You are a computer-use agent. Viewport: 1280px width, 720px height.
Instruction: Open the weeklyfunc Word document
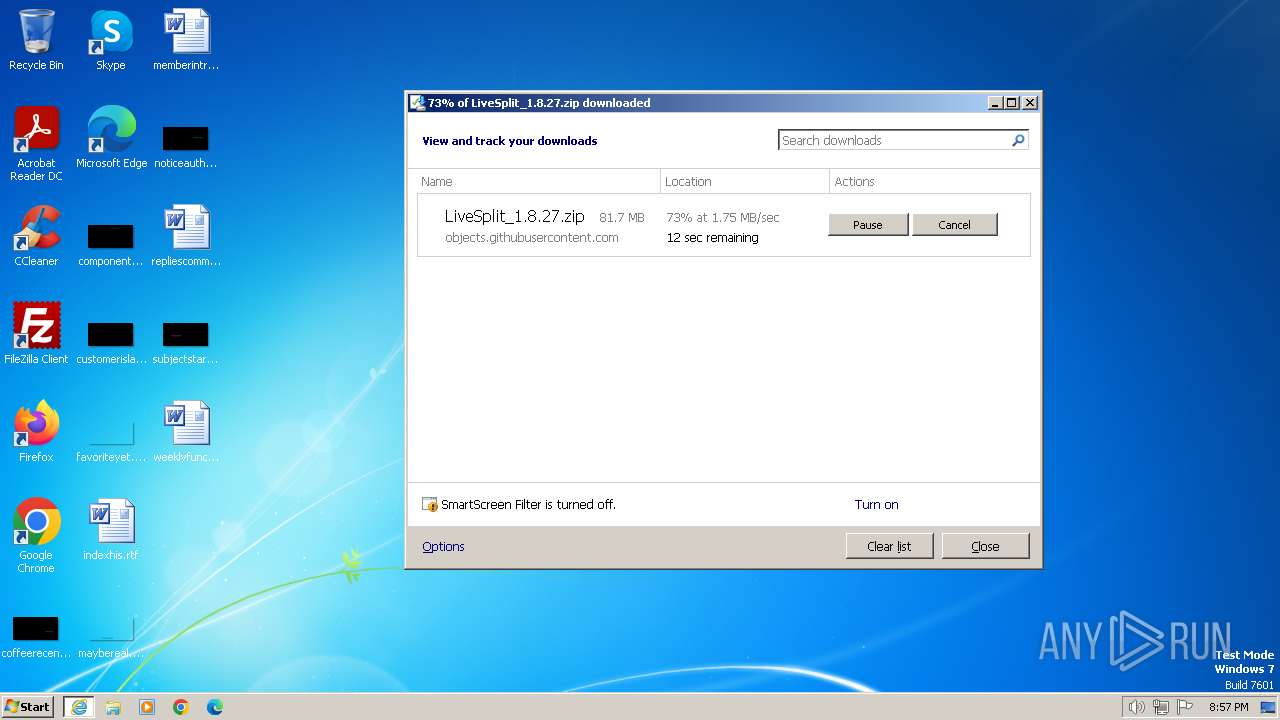coord(186,432)
